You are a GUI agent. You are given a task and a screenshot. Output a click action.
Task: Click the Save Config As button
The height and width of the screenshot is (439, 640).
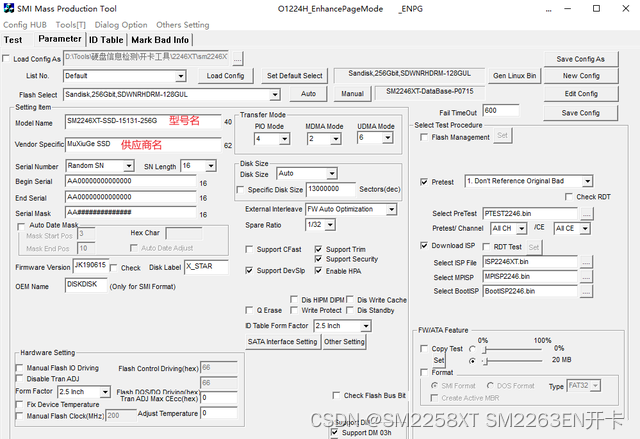pos(580,59)
